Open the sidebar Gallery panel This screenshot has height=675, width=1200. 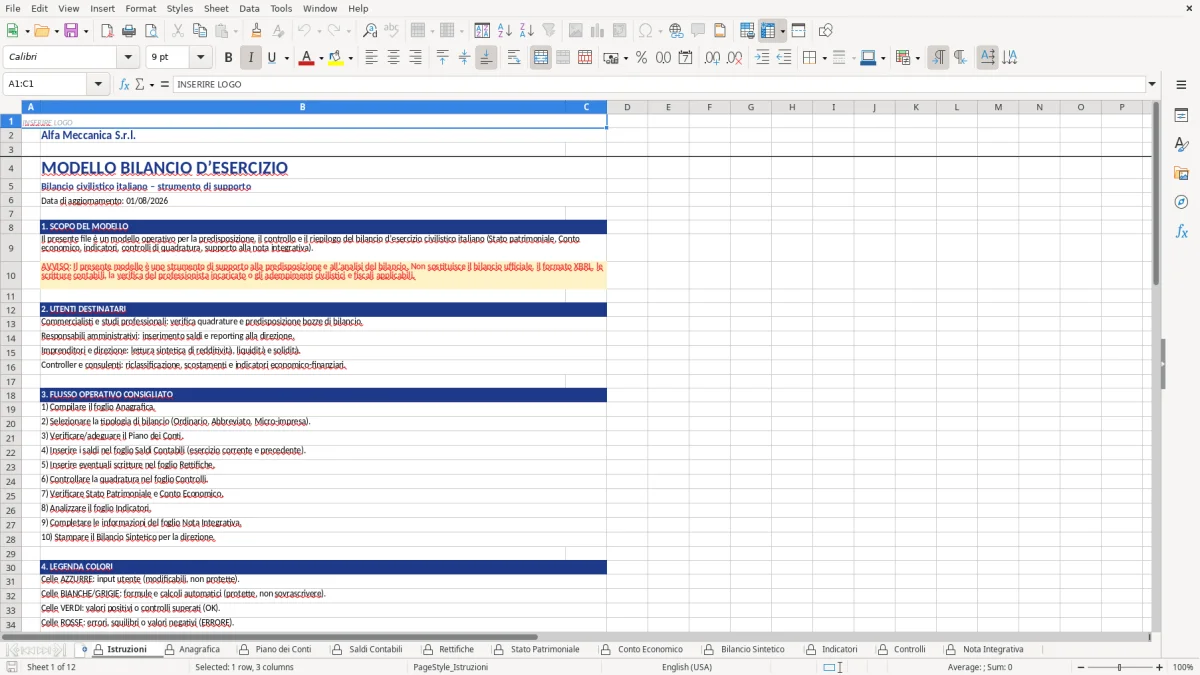[1181, 173]
